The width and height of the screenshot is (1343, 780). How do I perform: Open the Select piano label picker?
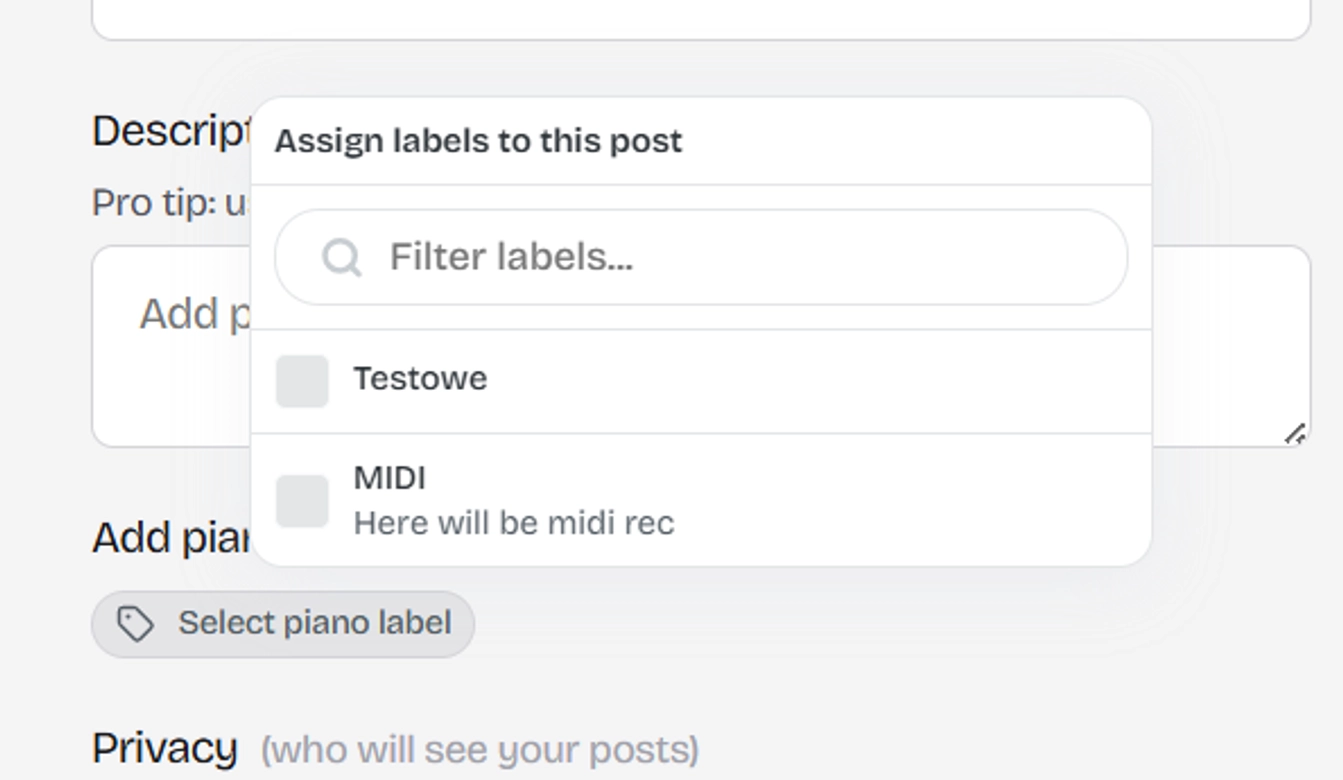(x=283, y=624)
